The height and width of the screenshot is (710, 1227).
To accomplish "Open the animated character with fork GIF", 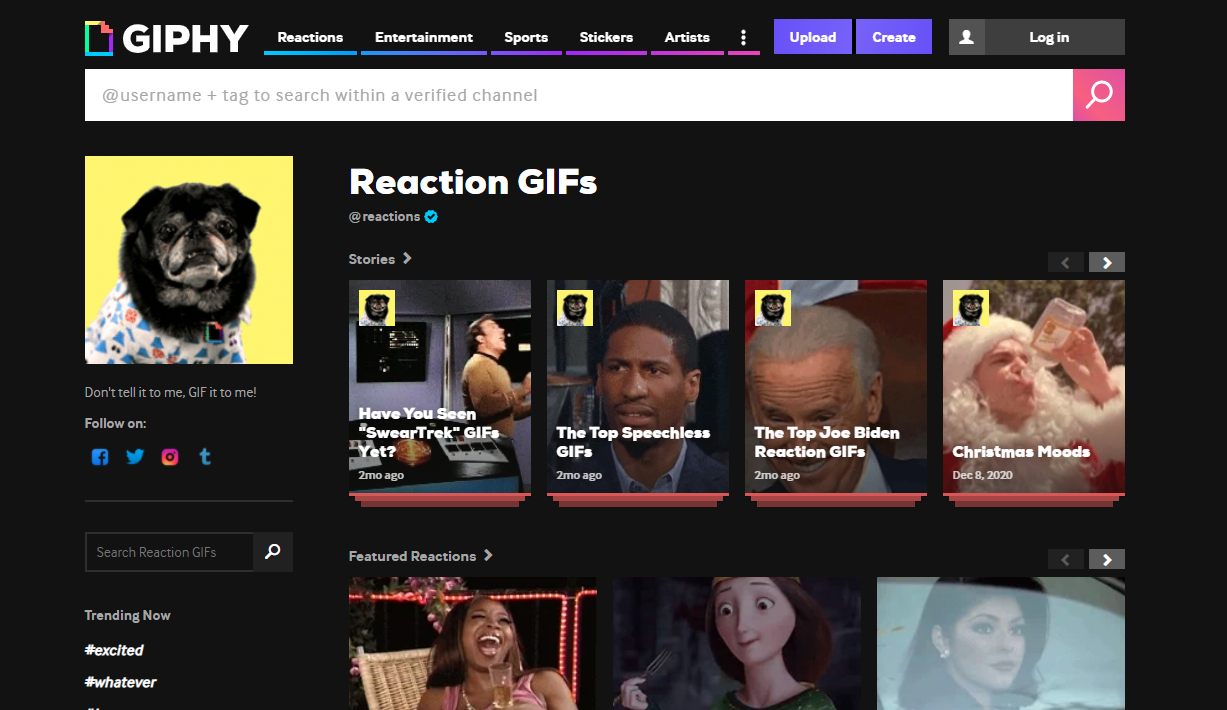I will (x=737, y=643).
